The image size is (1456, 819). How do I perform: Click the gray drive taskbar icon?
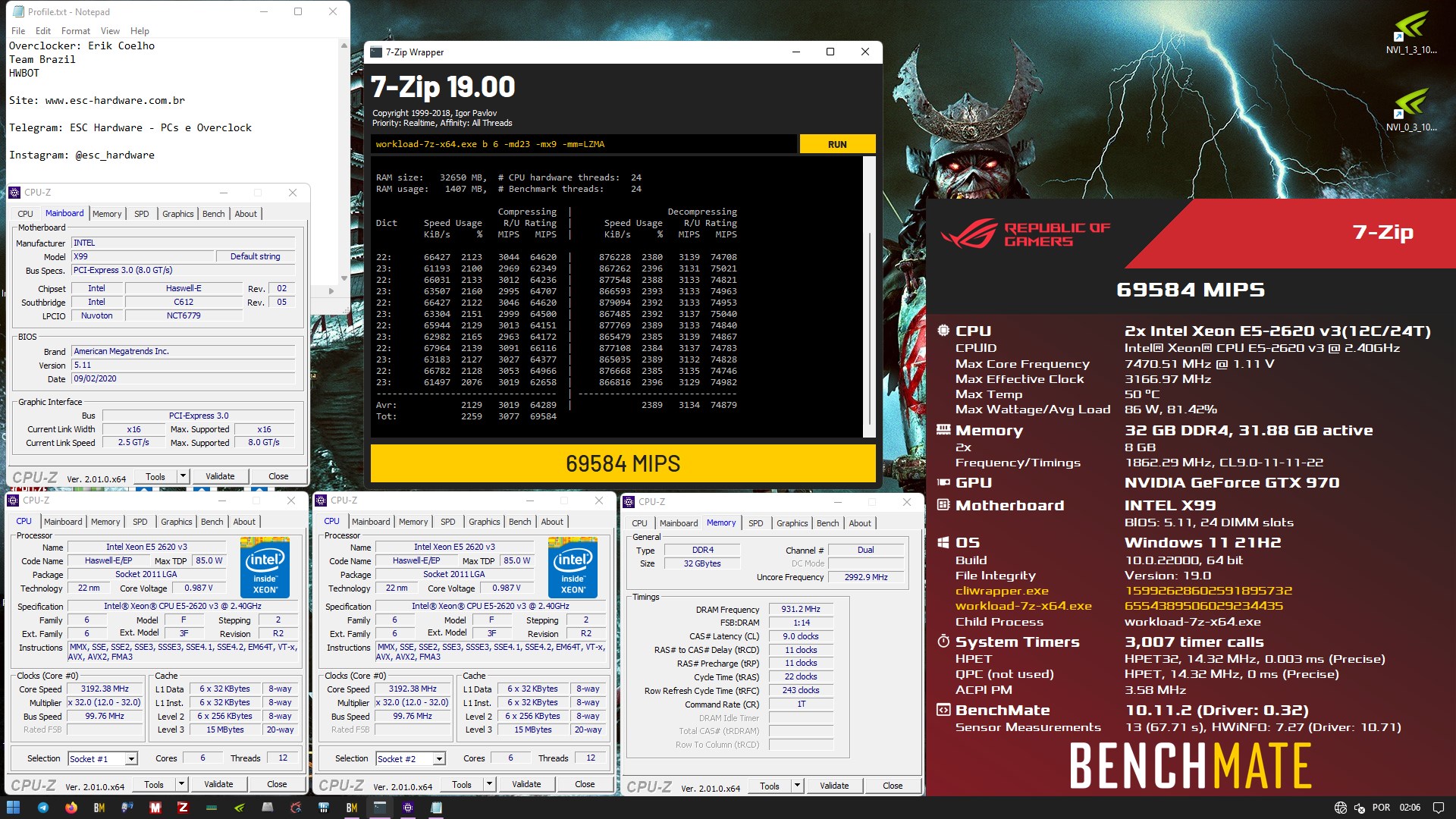tap(268, 808)
